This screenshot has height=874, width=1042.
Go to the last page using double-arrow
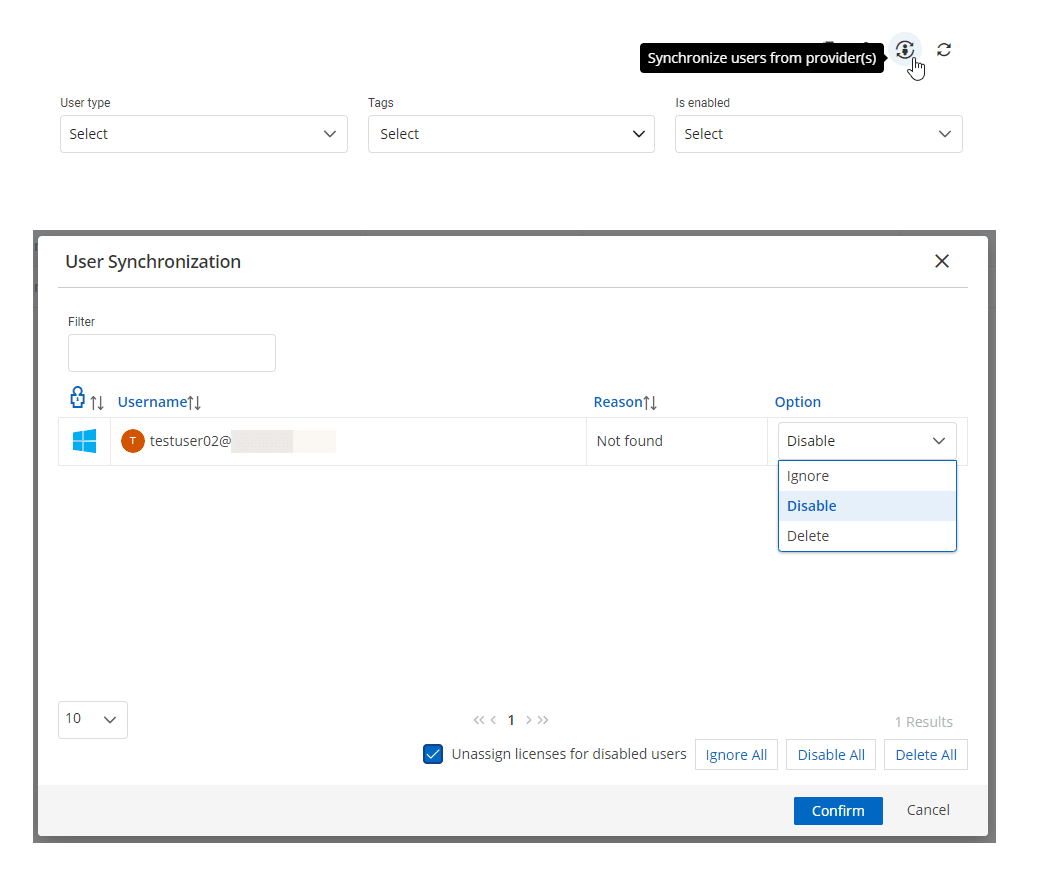[x=543, y=720]
